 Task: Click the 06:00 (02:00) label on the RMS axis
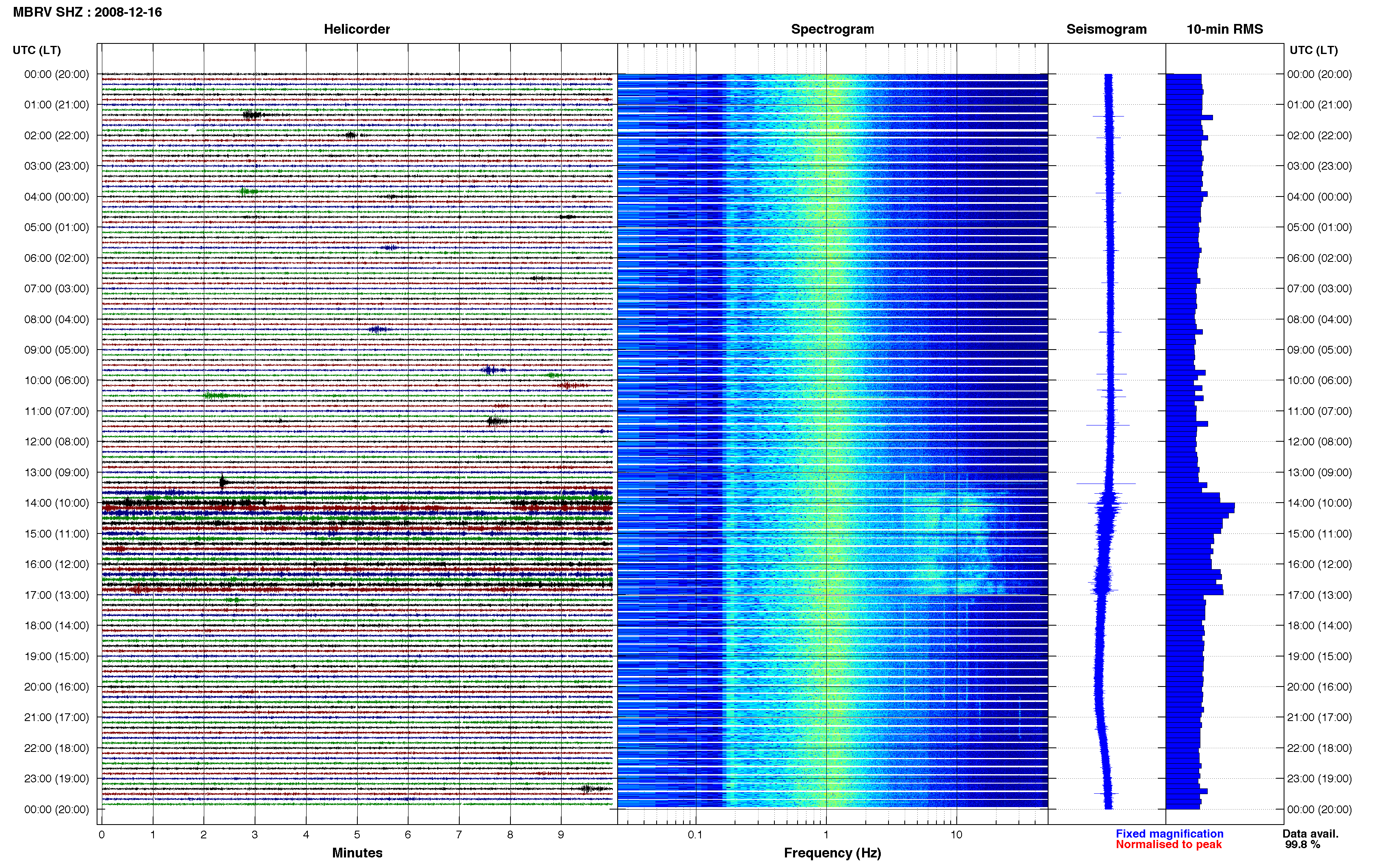pos(1319,258)
